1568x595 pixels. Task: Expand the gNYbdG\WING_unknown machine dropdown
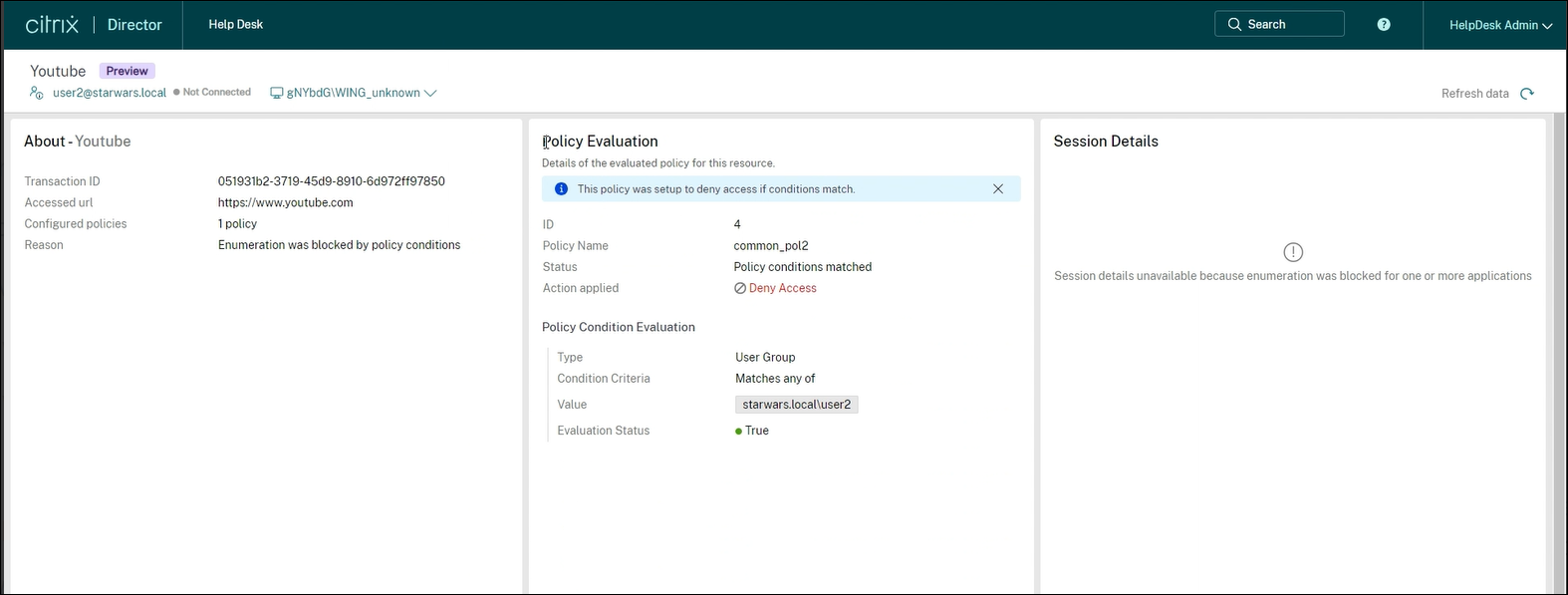(430, 93)
